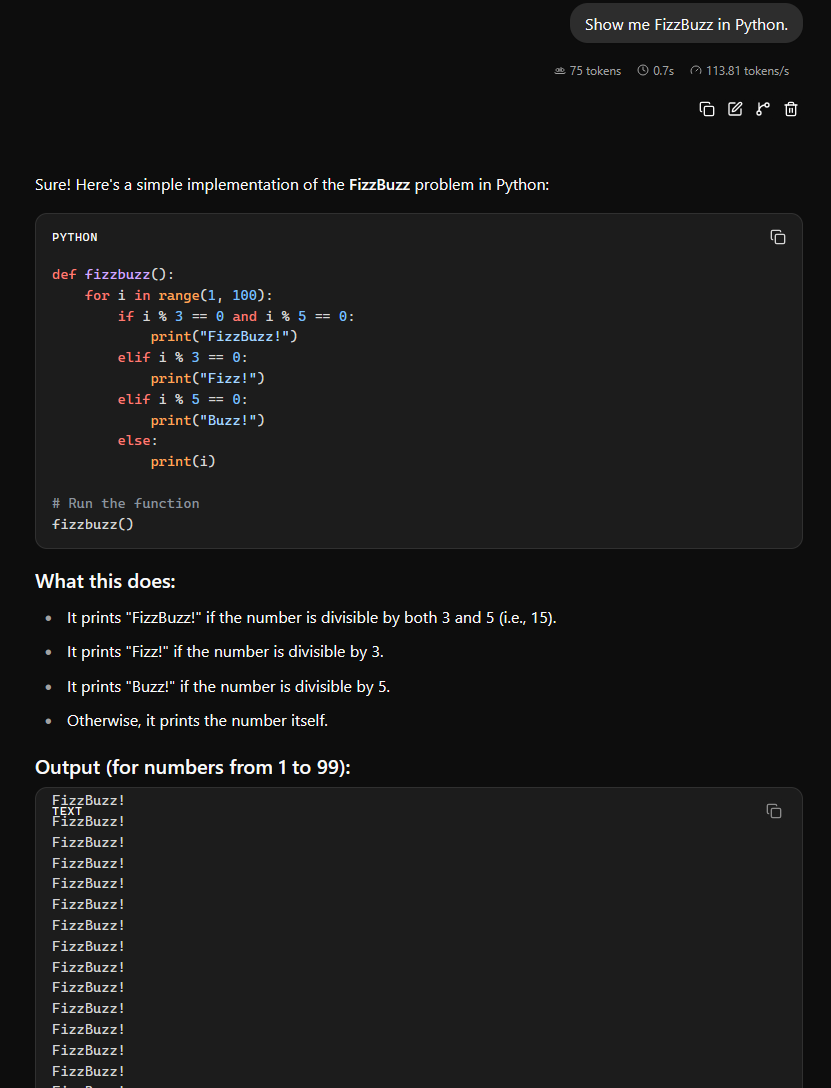This screenshot has width=831, height=1088.
Task: Click the 75 tokens statistic
Action: [588, 71]
